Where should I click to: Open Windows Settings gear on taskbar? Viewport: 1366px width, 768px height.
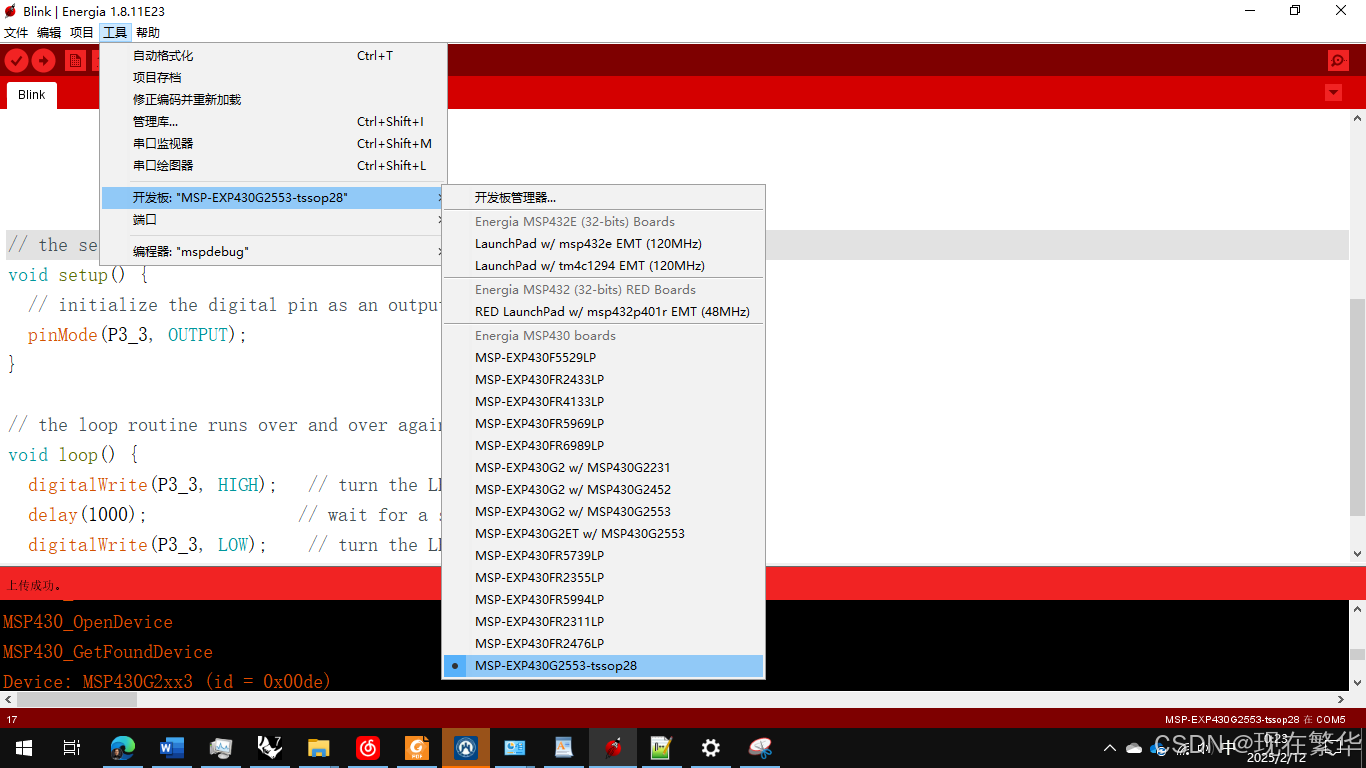[x=711, y=747]
